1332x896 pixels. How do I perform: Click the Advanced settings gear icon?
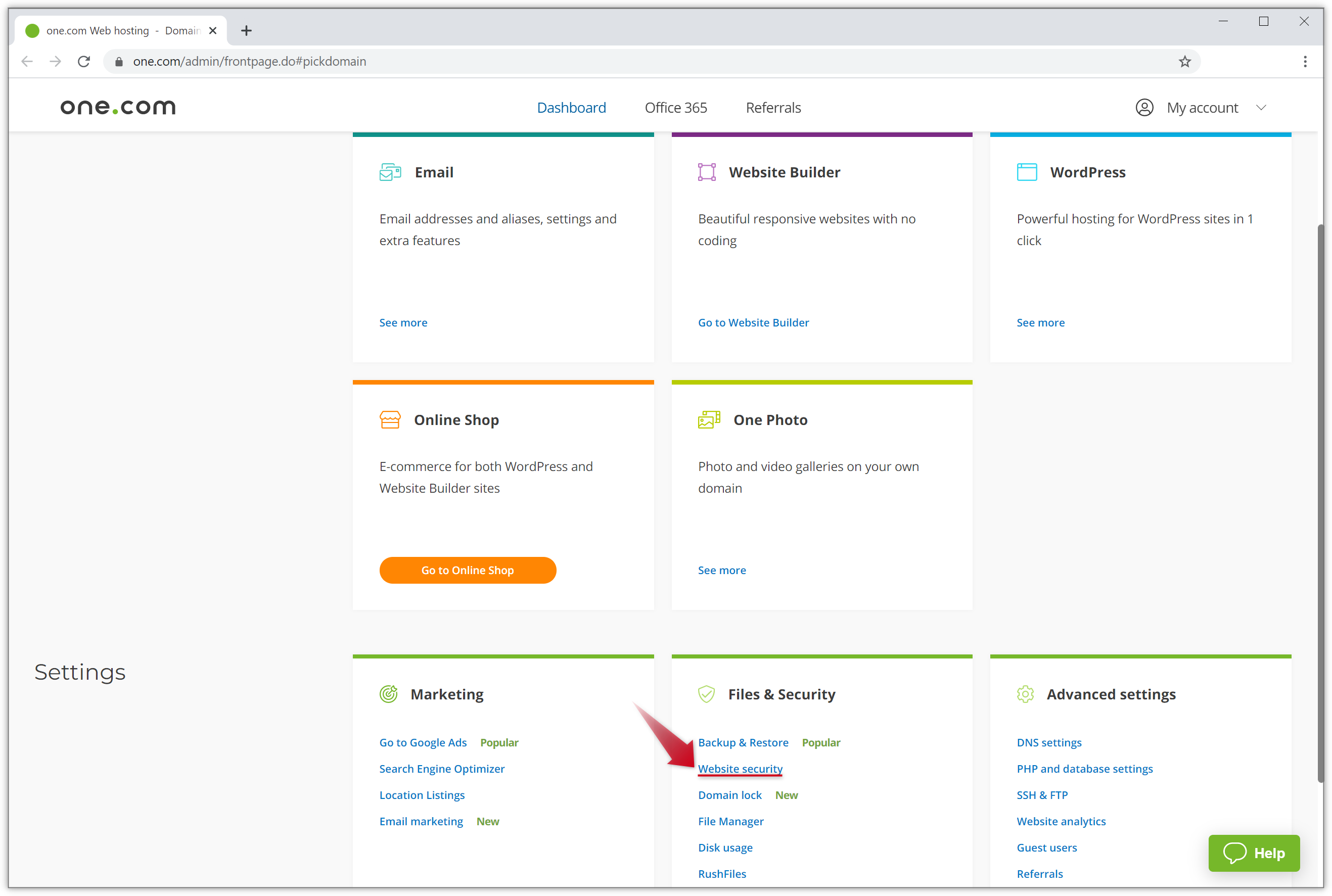[1026, 694]
